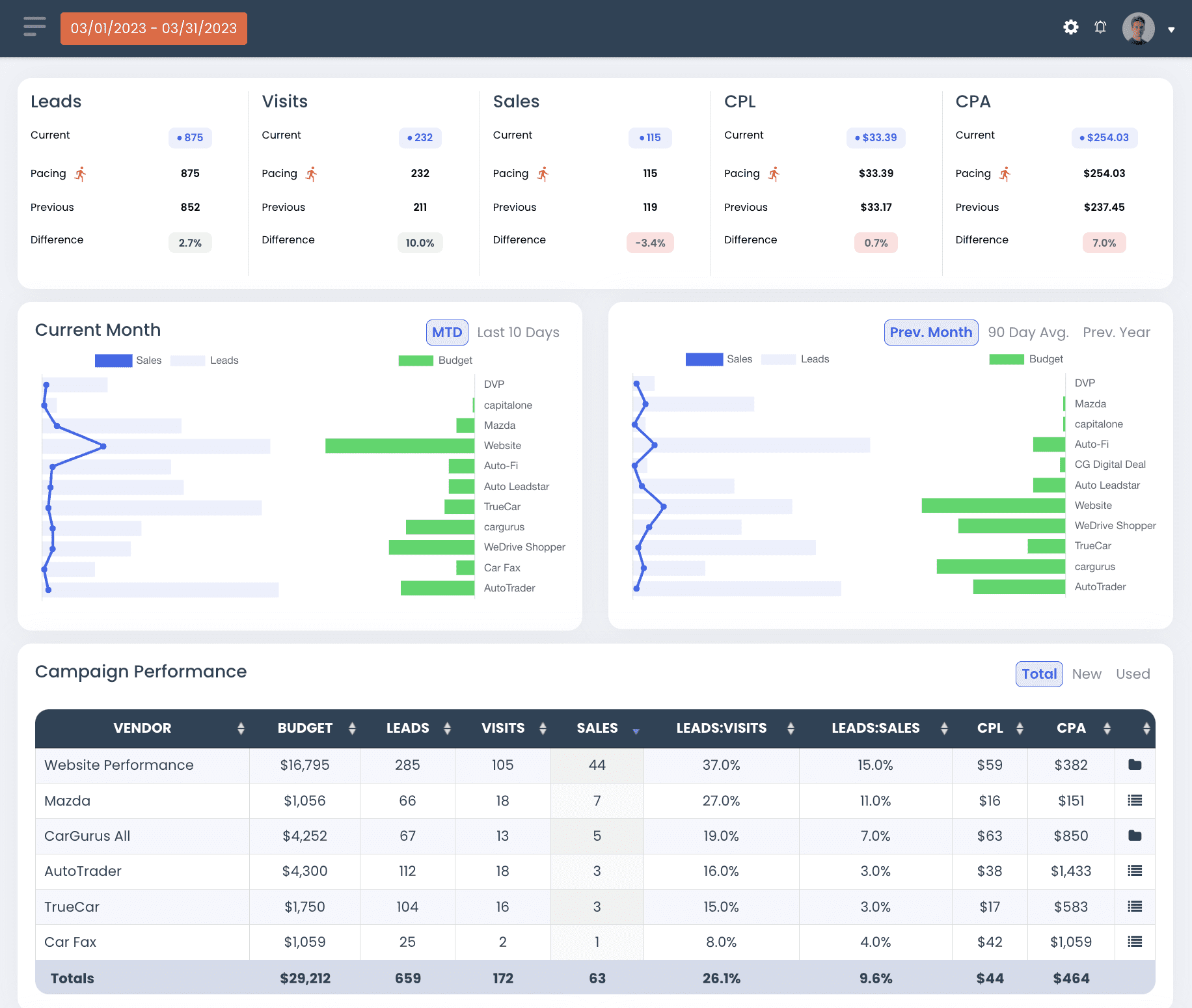
Task: Click list icon in the Car Fax row
Action: coord(1135,942)
